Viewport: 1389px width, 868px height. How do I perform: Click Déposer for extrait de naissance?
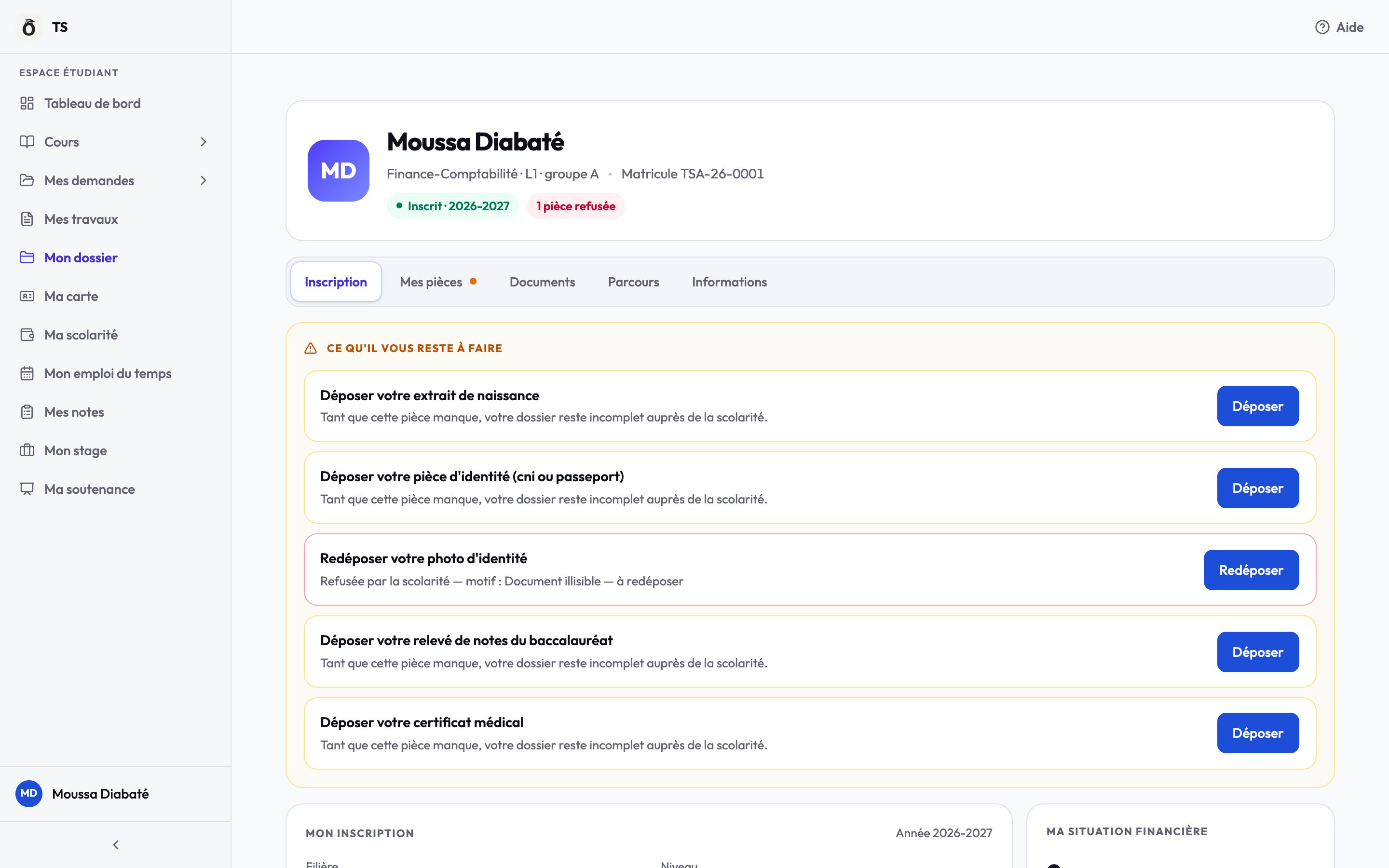pos(1257,406)
